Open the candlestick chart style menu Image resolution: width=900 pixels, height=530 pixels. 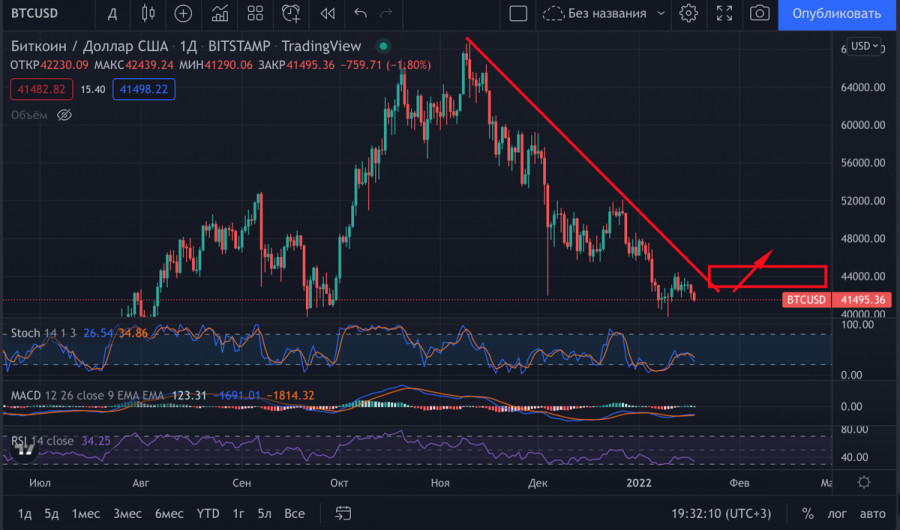click(148, 13)
